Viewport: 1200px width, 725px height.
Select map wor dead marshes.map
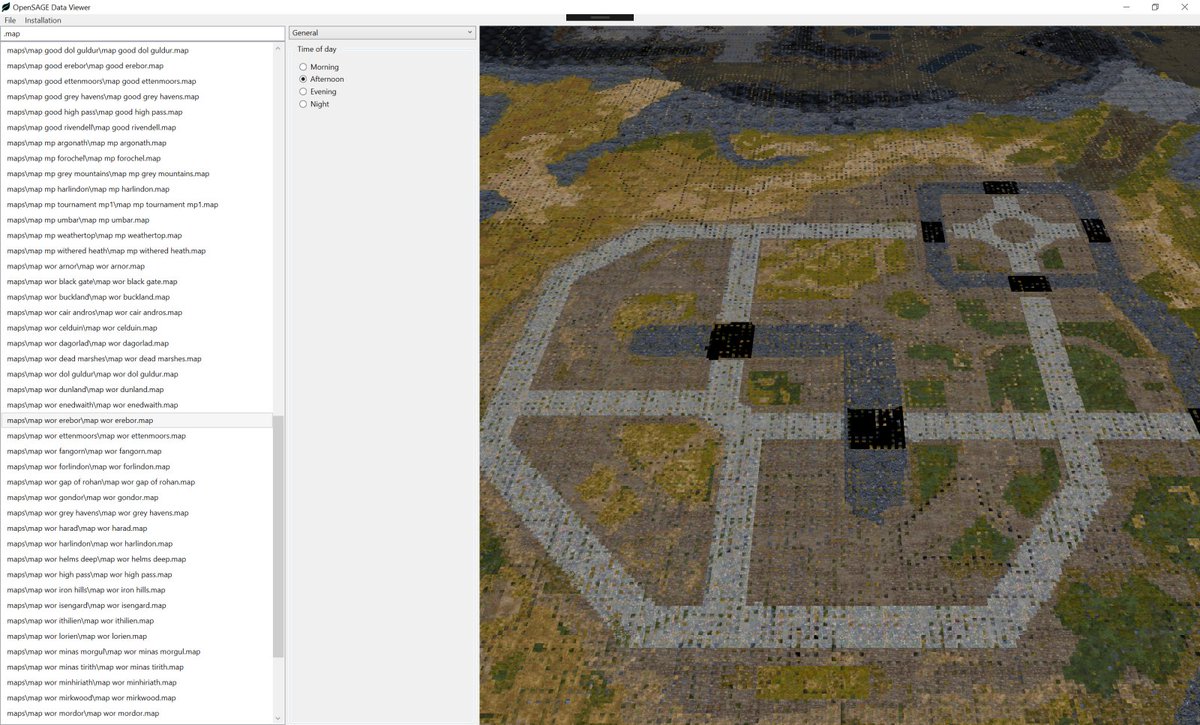pyautogui.click(x=137, y=359)
